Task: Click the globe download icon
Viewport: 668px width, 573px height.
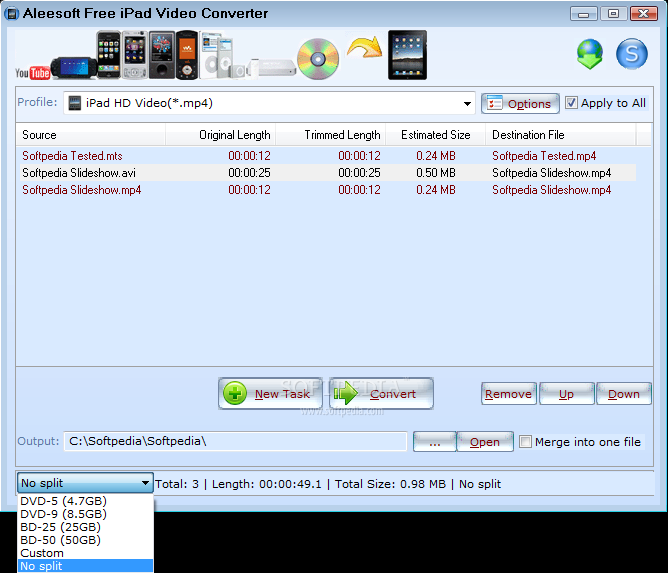Action: point(590,54)
